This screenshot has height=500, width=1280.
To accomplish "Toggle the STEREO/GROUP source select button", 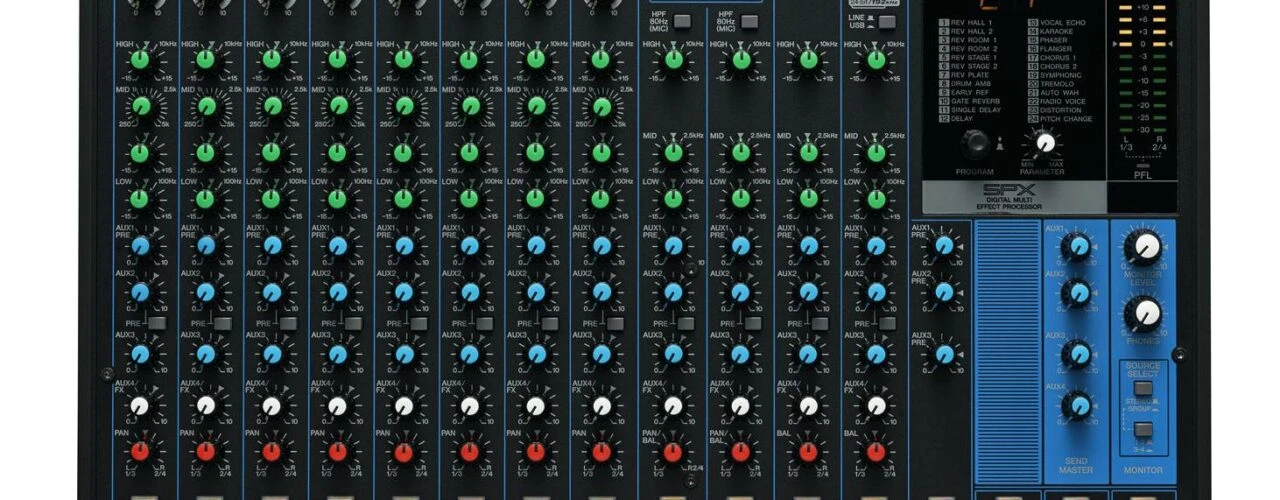I will click(1142, 389).
